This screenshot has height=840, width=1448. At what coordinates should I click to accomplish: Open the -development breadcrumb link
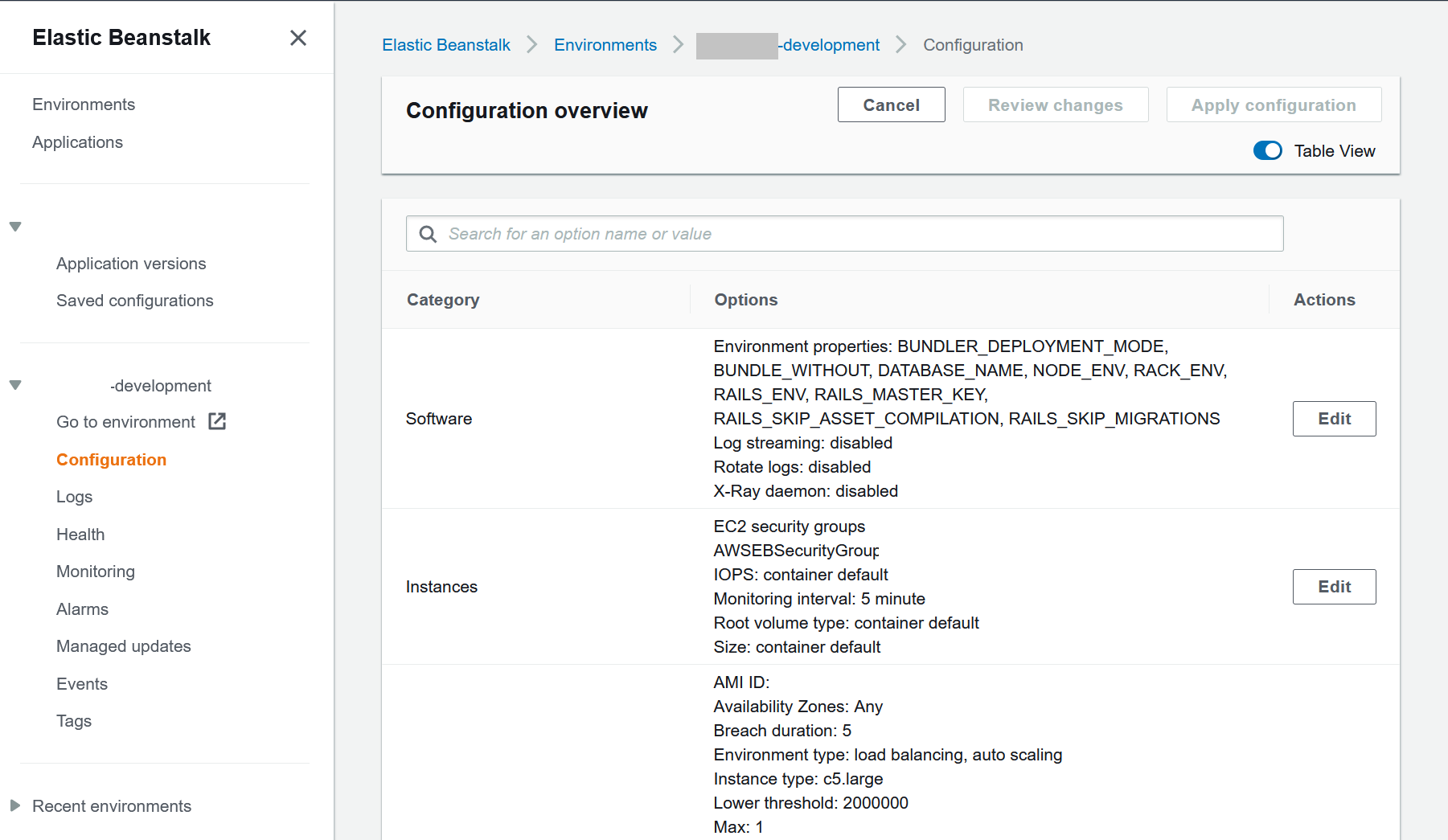tap(828, 45)
